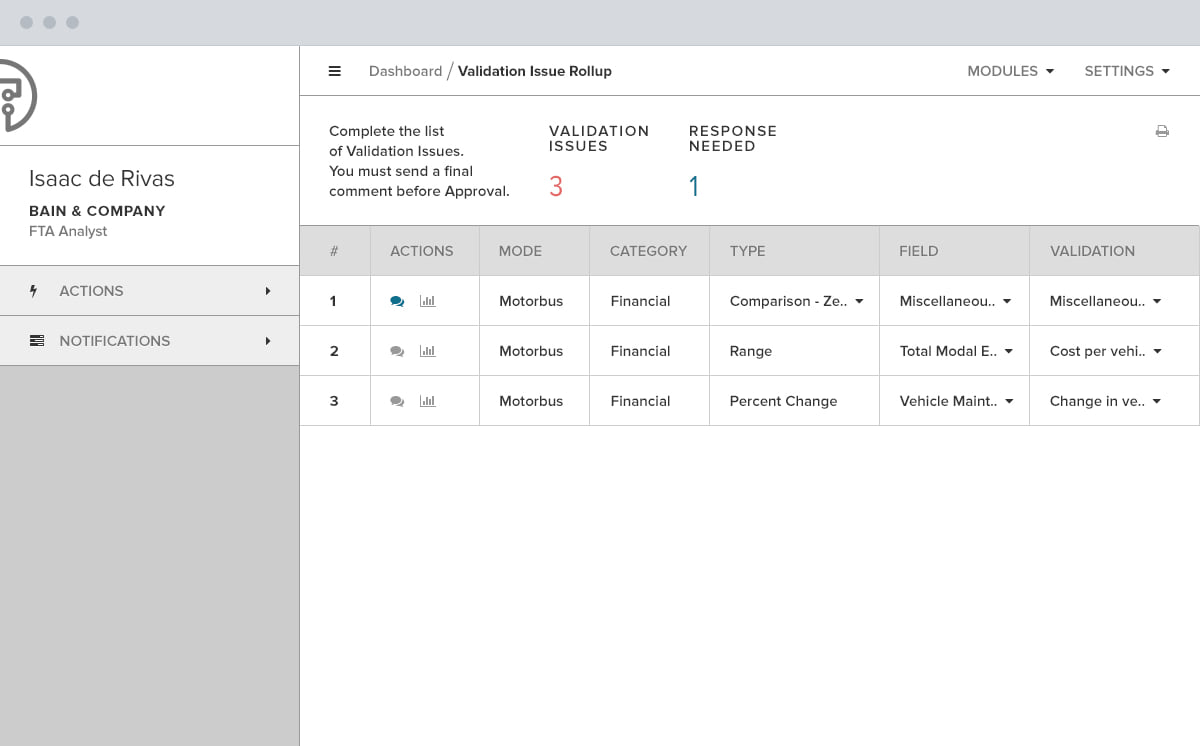This screenshot has height=746, width=1200.
Task: Open comments icon for issue row 1
Action: [397, 301]
